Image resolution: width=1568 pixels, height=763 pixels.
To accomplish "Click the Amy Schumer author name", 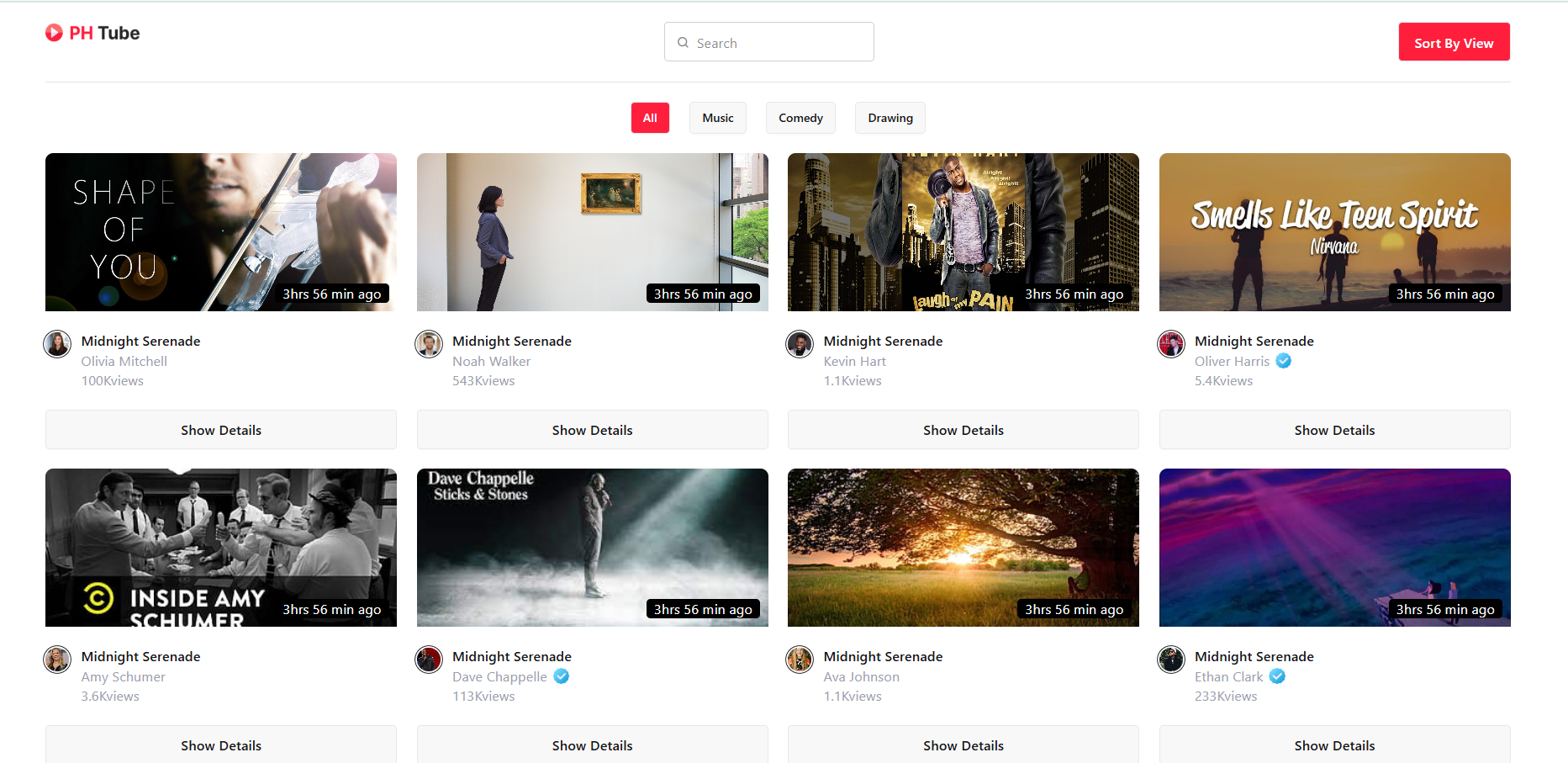I will (124, 676).
